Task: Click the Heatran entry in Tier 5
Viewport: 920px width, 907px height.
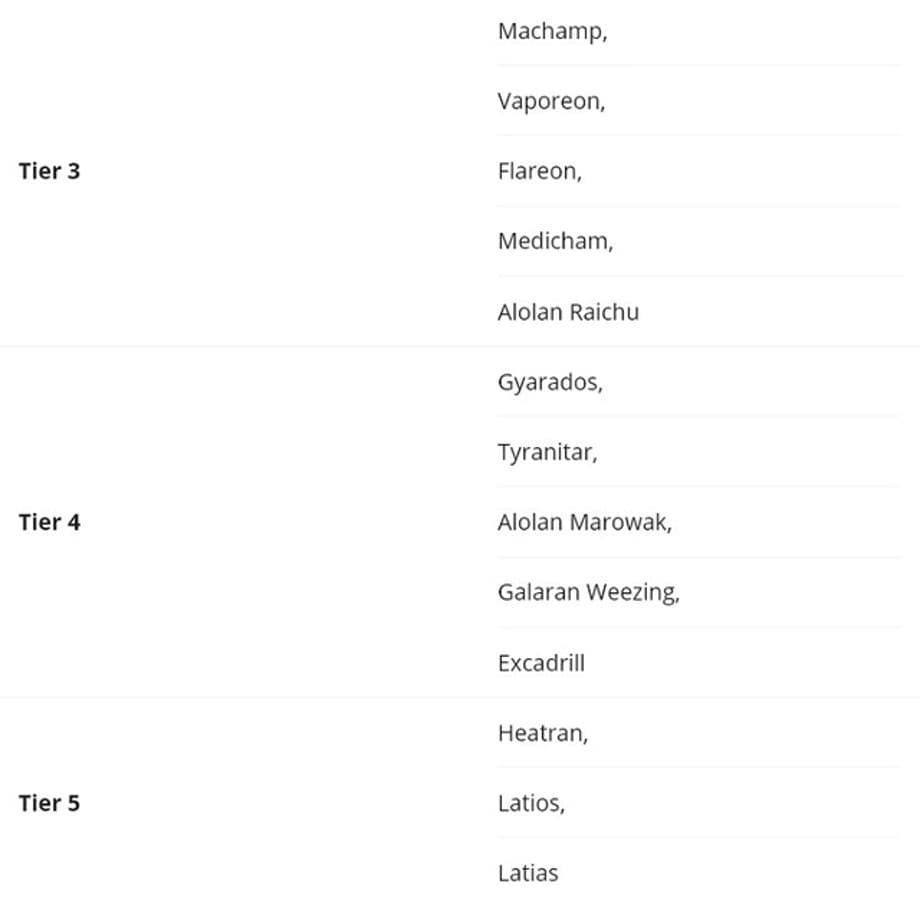Action: click(x=542, y=733)
